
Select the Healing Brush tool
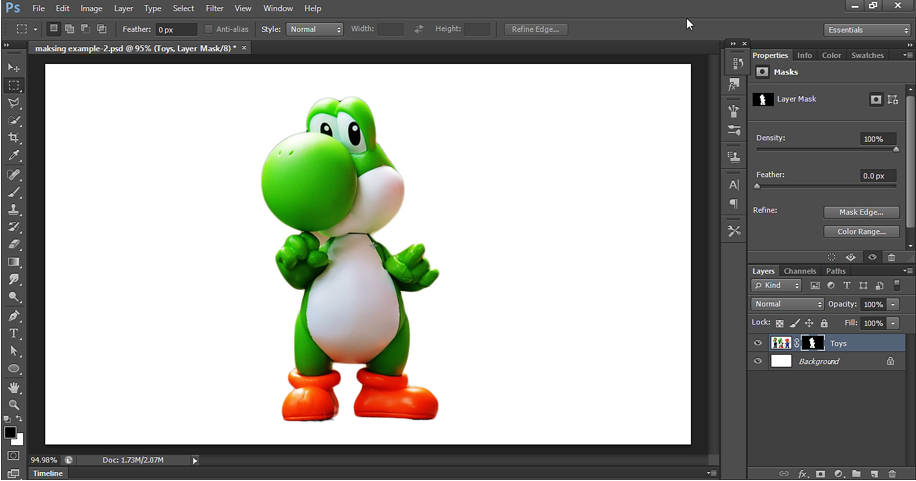(14, 174)
